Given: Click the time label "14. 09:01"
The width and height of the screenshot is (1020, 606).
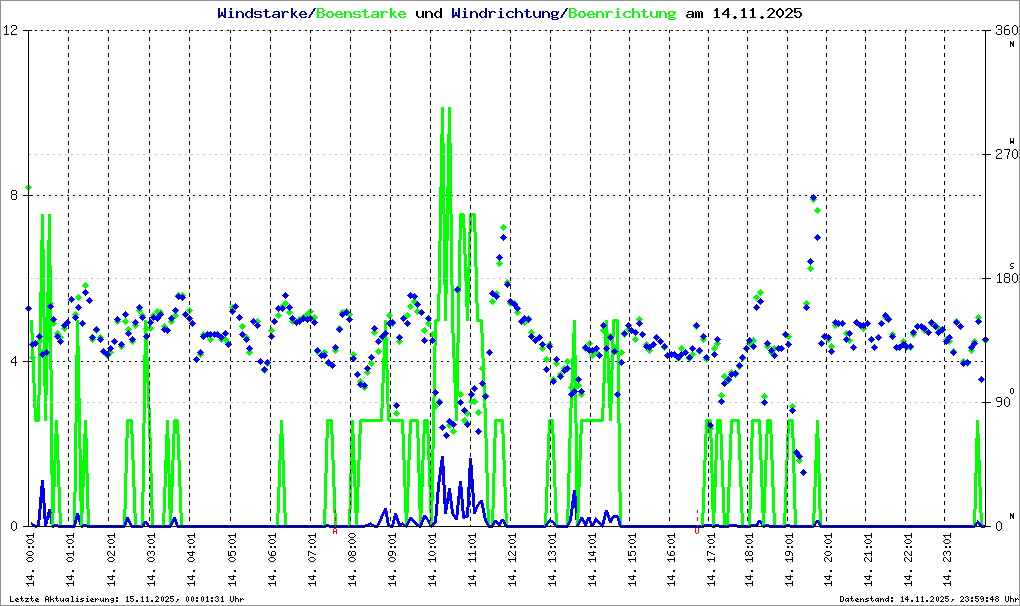Looking at the screenshot, I should click(394, 559).
